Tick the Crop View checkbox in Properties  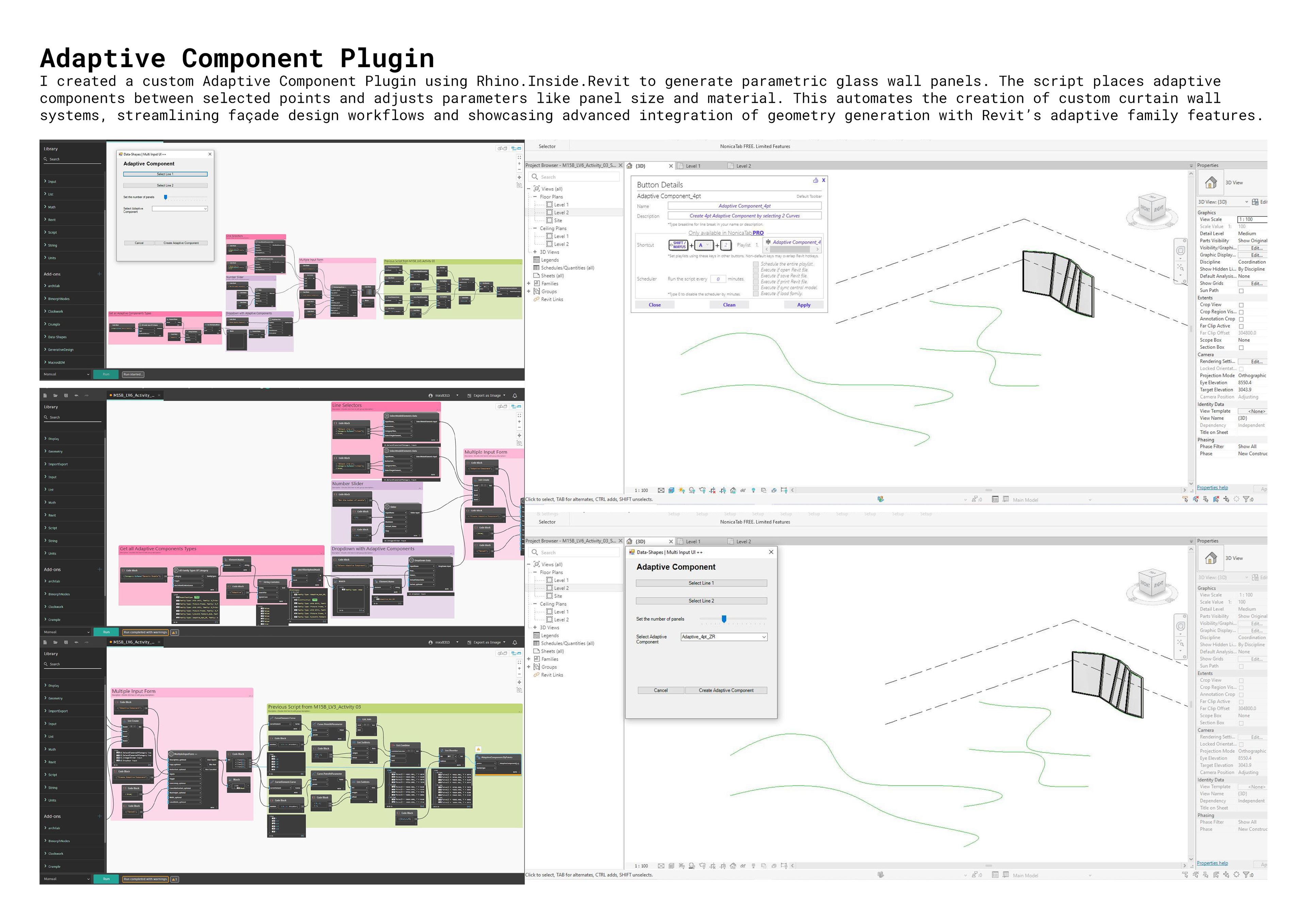[x=1241, y=305]
